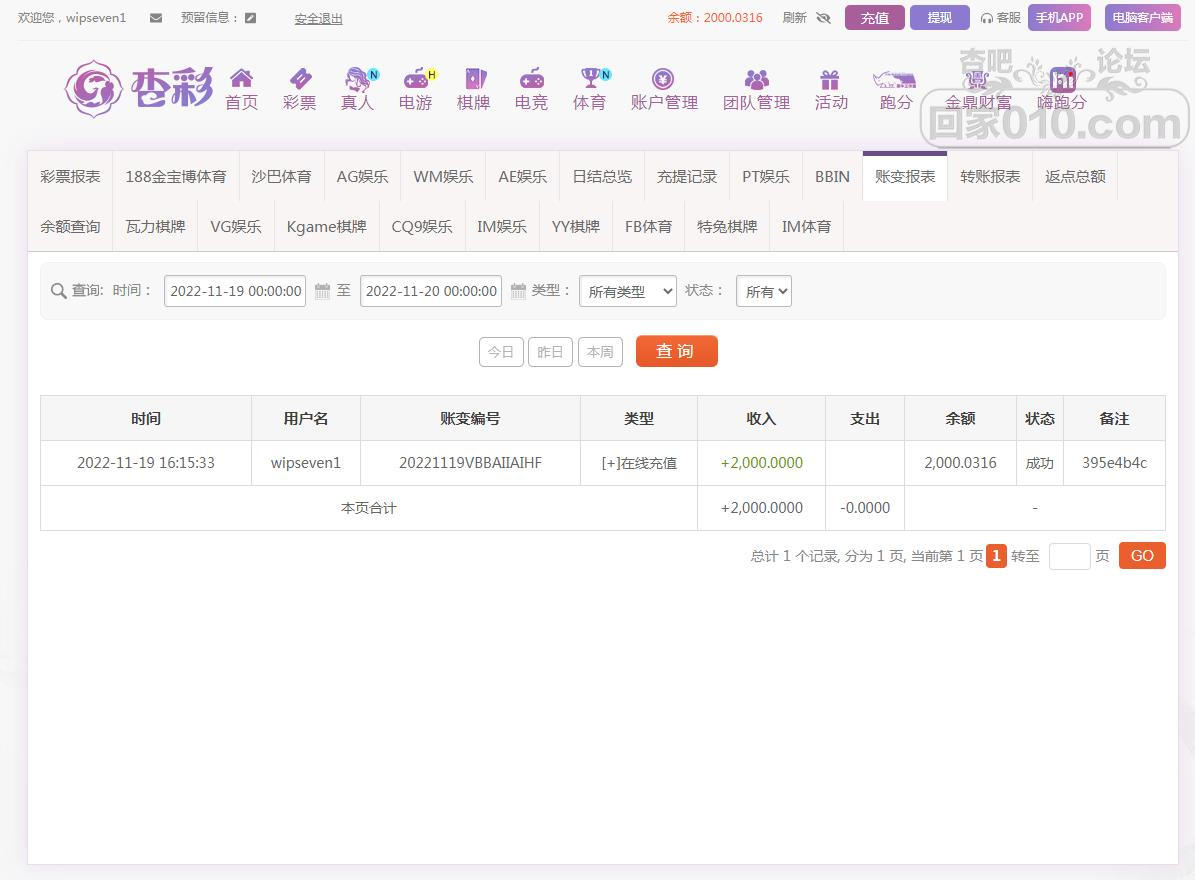Expand the 状态 status dropdown
The height and width of the screenshot is (880, 1195).
[x=764, y=291]
